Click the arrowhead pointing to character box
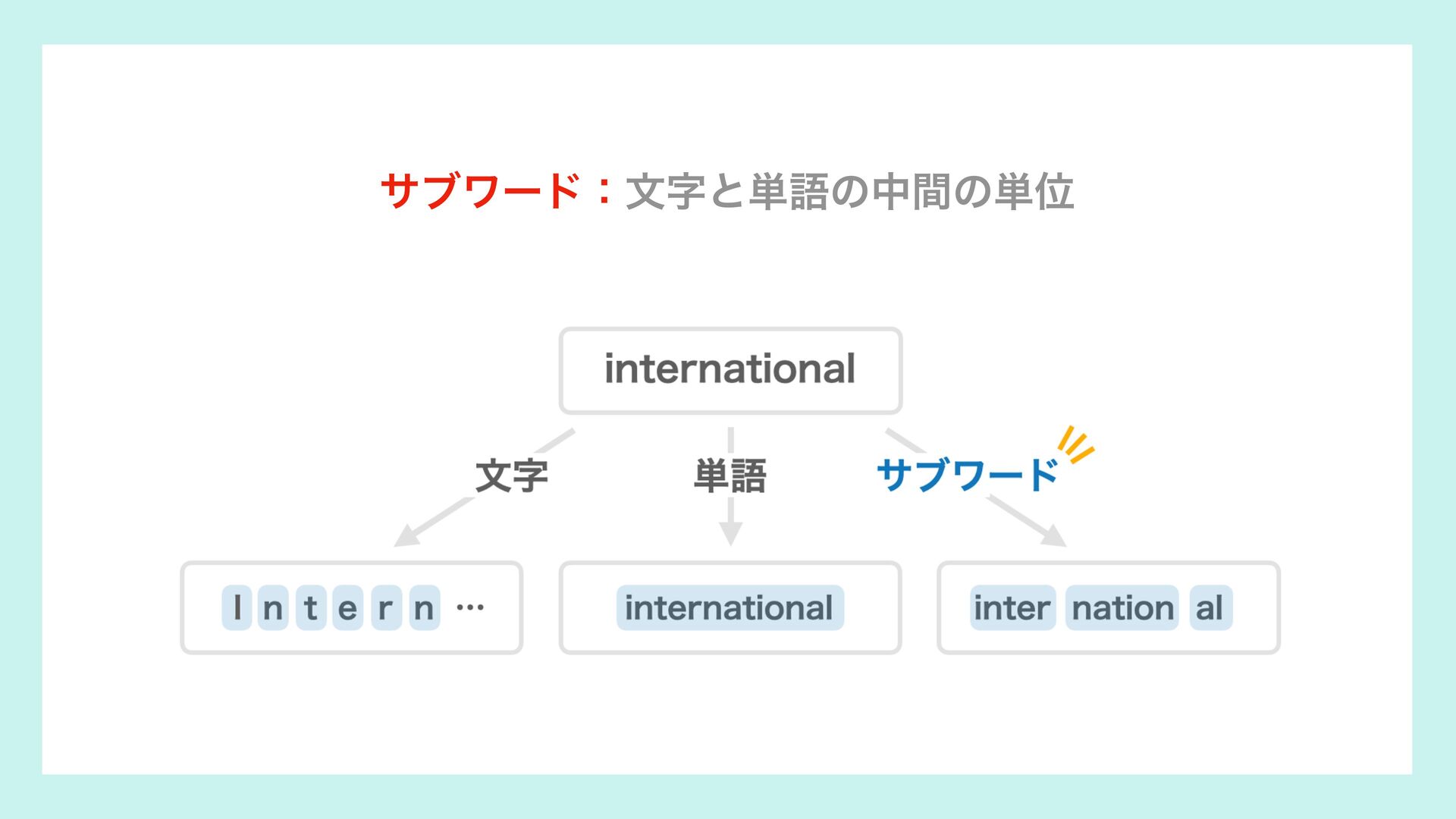Screen dimensions: 1456x819 [x=407, y=535]
